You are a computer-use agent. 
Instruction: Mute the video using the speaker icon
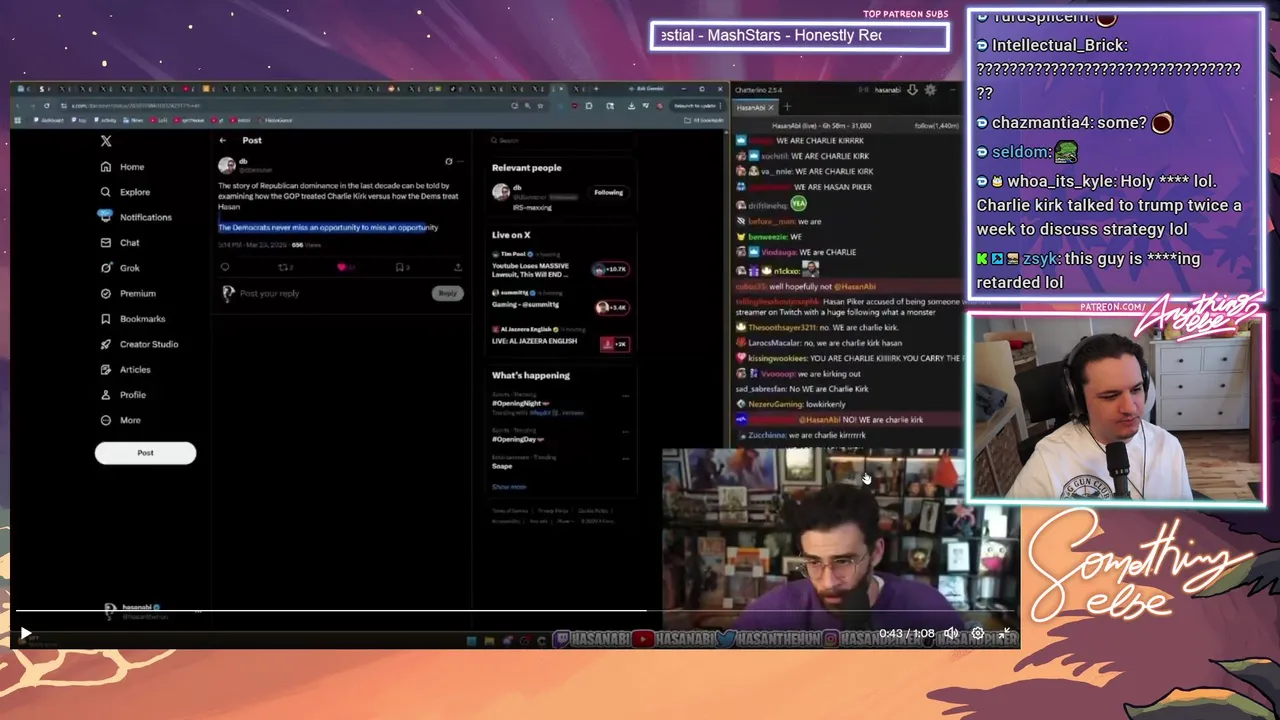click(x=951, y=634)
